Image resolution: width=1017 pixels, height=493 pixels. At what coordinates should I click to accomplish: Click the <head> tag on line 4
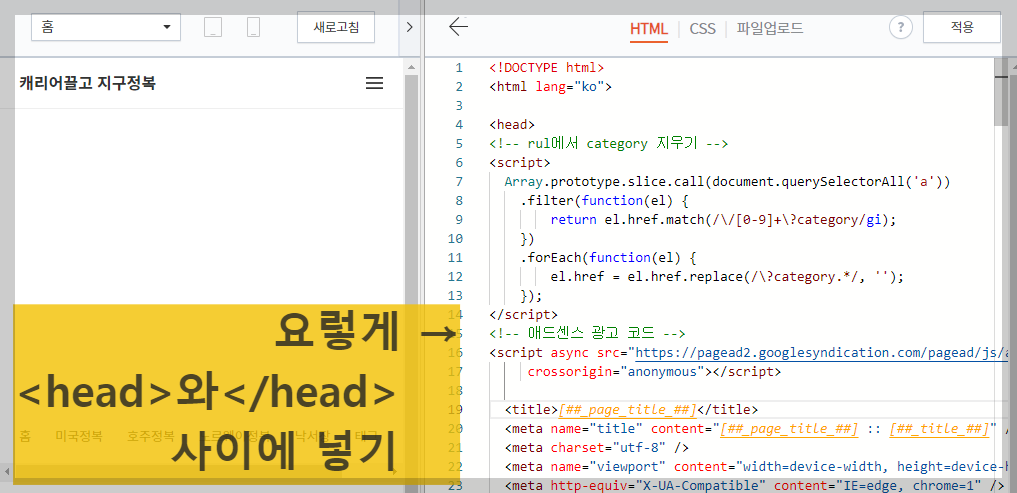(x=512, y=125)
